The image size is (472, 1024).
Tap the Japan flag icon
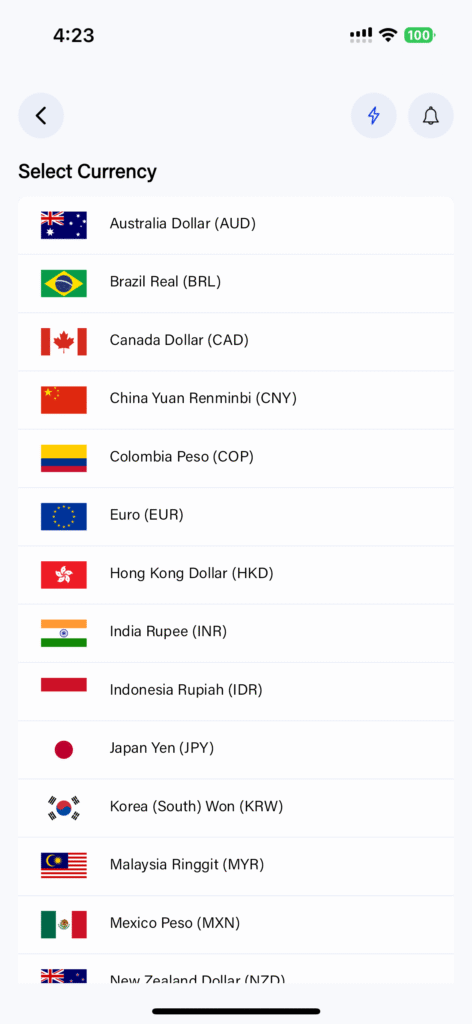click(63, 749)
